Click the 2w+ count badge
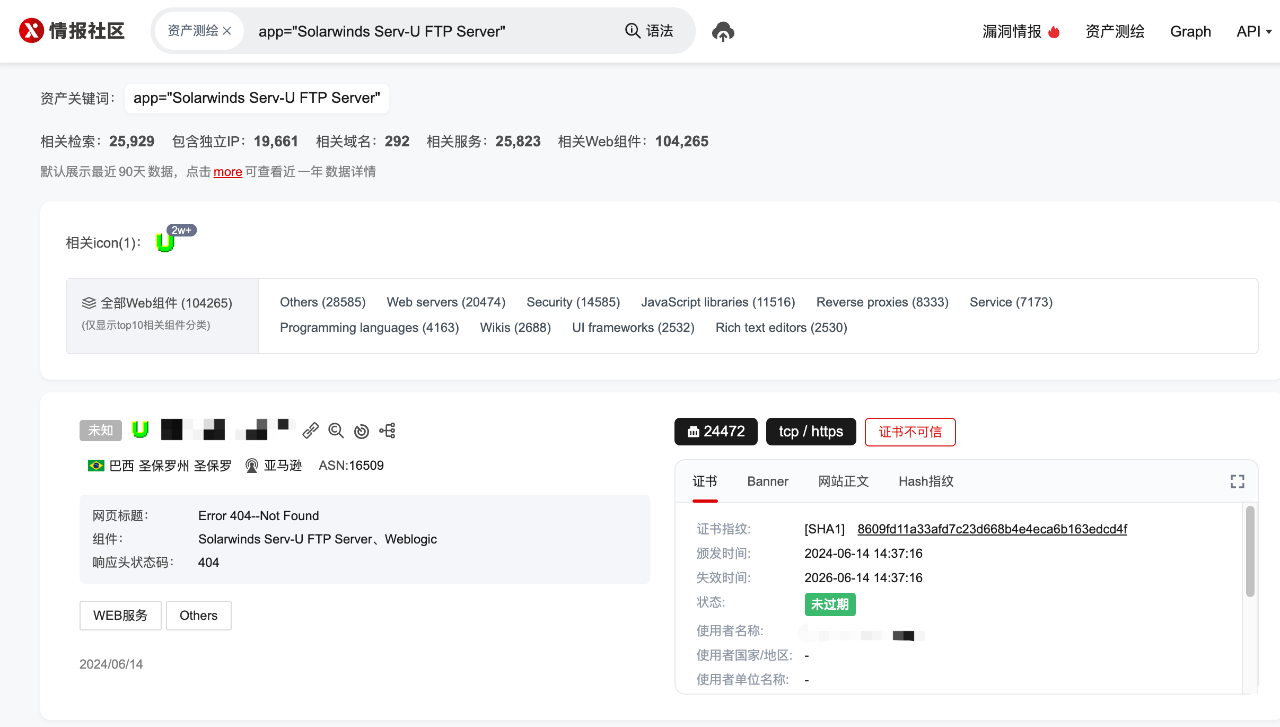 (x=182, y=230)
